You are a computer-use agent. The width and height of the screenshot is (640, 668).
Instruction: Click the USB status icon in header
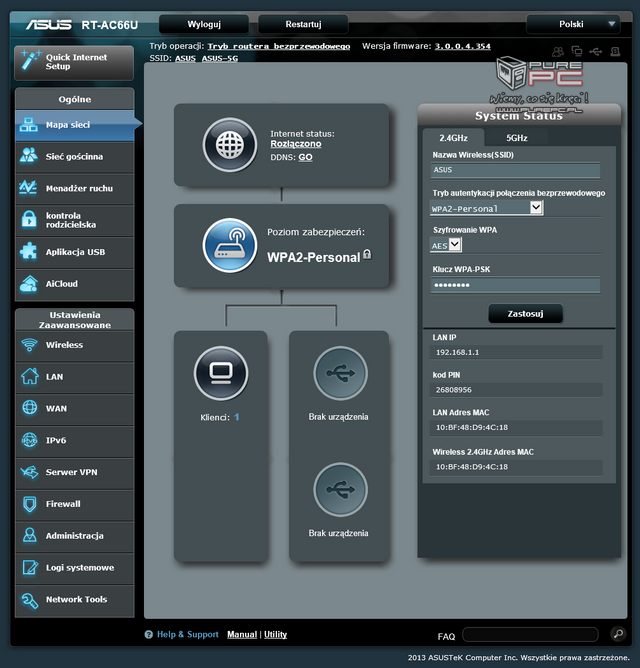pyautogui.click(x=596, y=52)
